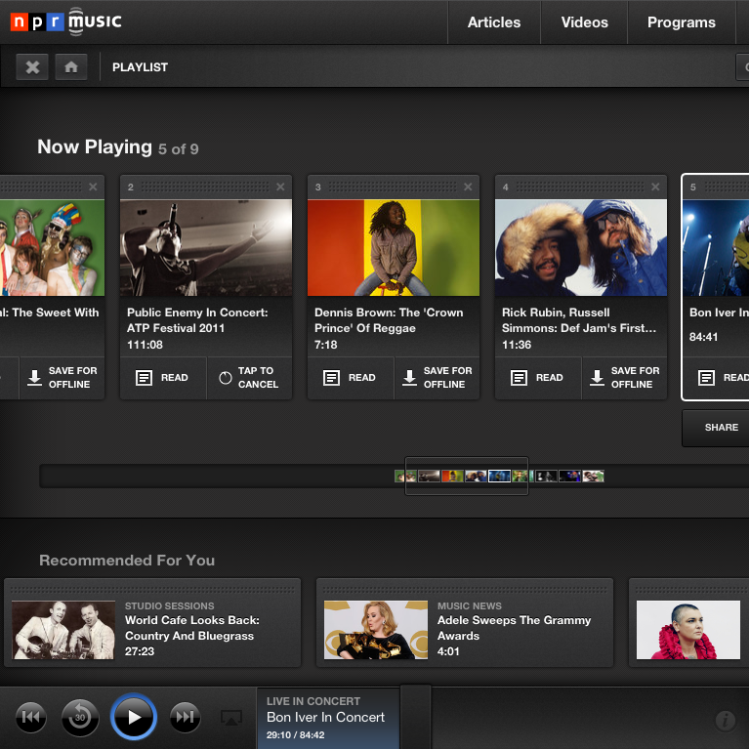Open the Articles tab

[494, 22]
